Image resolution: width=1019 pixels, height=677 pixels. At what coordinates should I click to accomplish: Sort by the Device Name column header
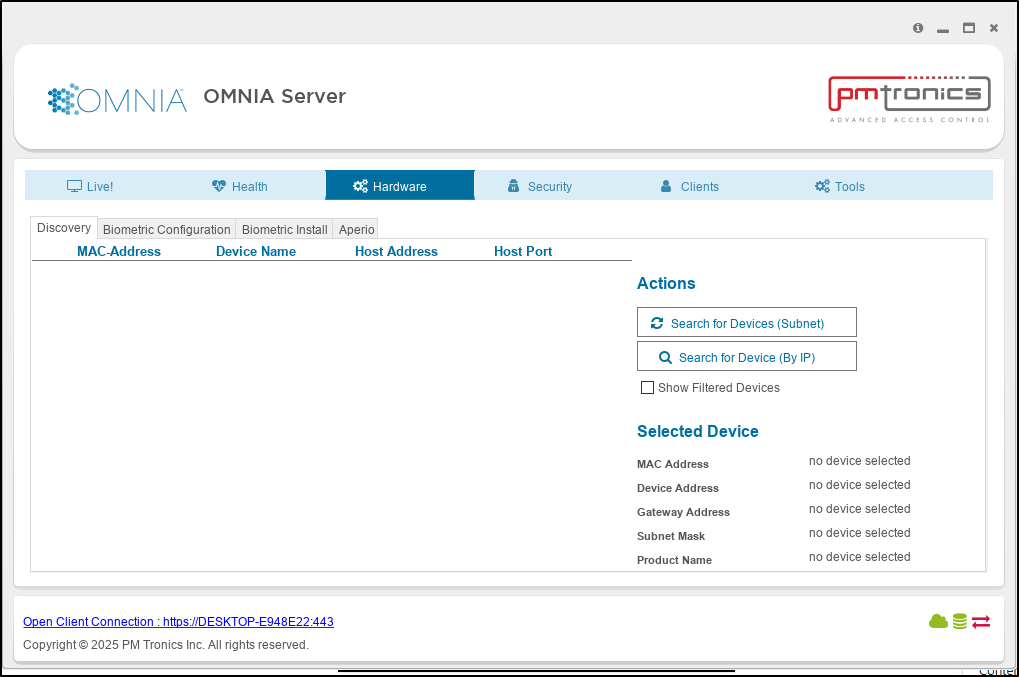click(x=256, y=251)
